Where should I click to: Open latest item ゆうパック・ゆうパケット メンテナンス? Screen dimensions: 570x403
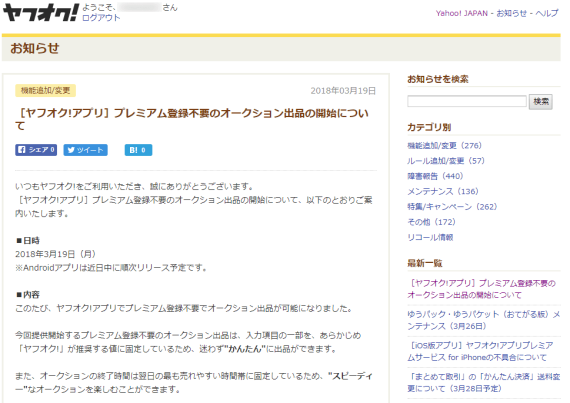(483, 320)
